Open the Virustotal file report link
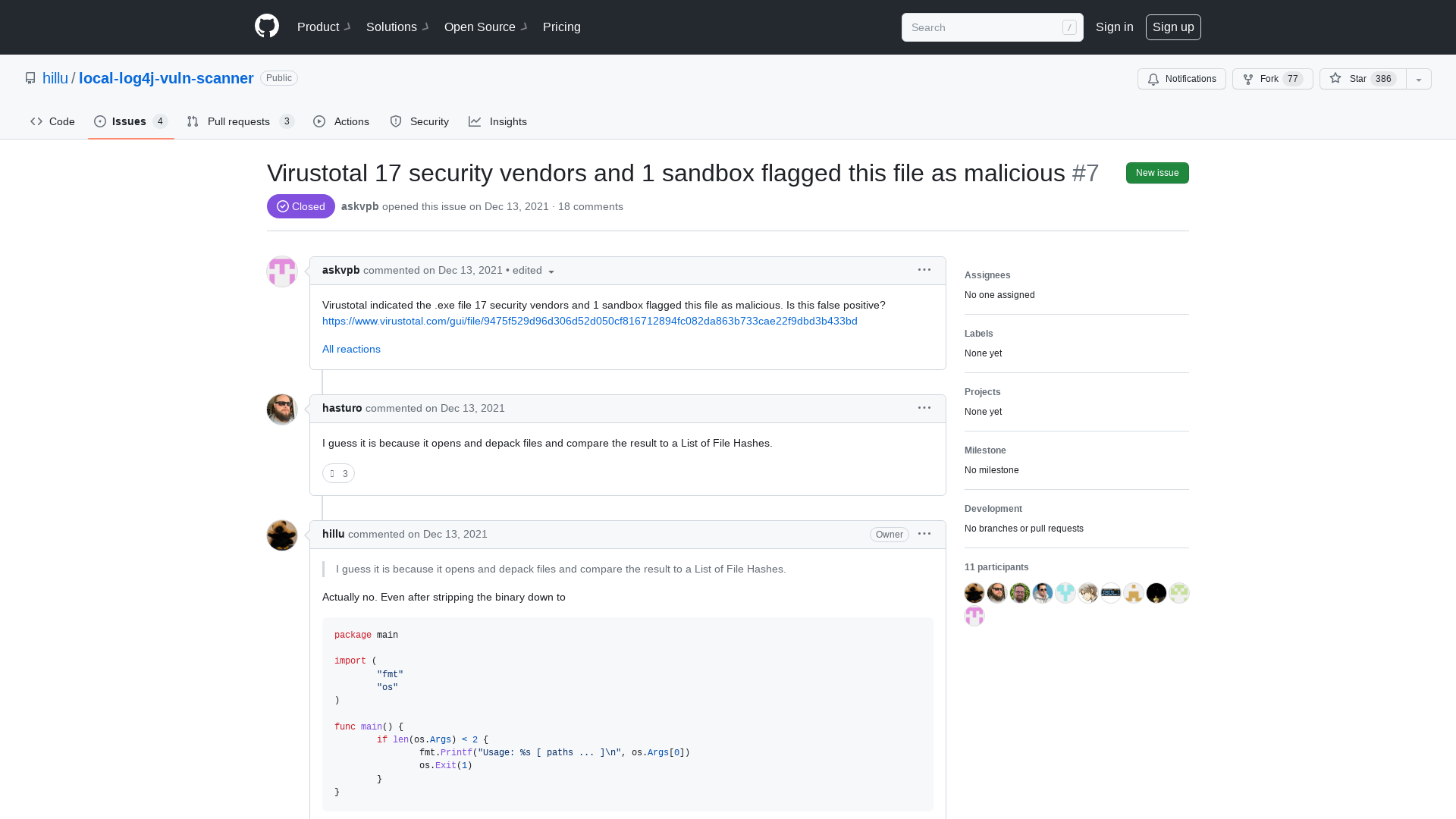Image resolution: width=1456 pixels, height=819 pixels. pos(589,321)
